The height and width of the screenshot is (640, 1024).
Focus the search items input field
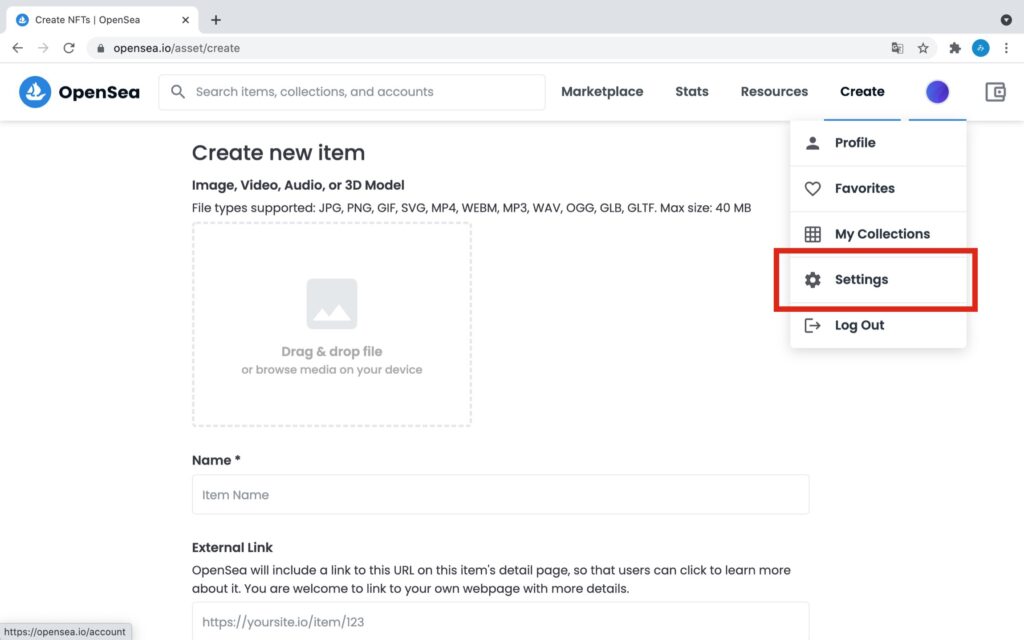pos(352,92)
